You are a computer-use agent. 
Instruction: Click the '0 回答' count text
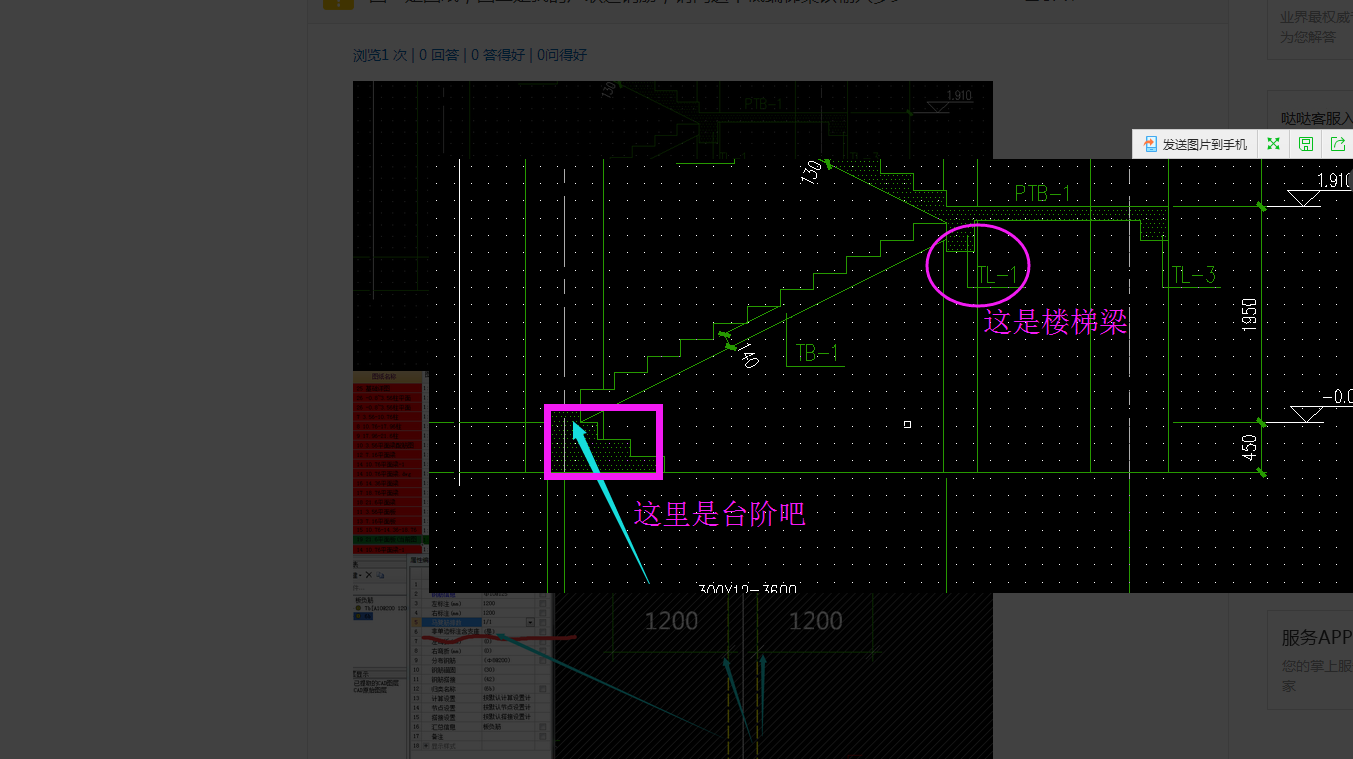tap(439, 55)
